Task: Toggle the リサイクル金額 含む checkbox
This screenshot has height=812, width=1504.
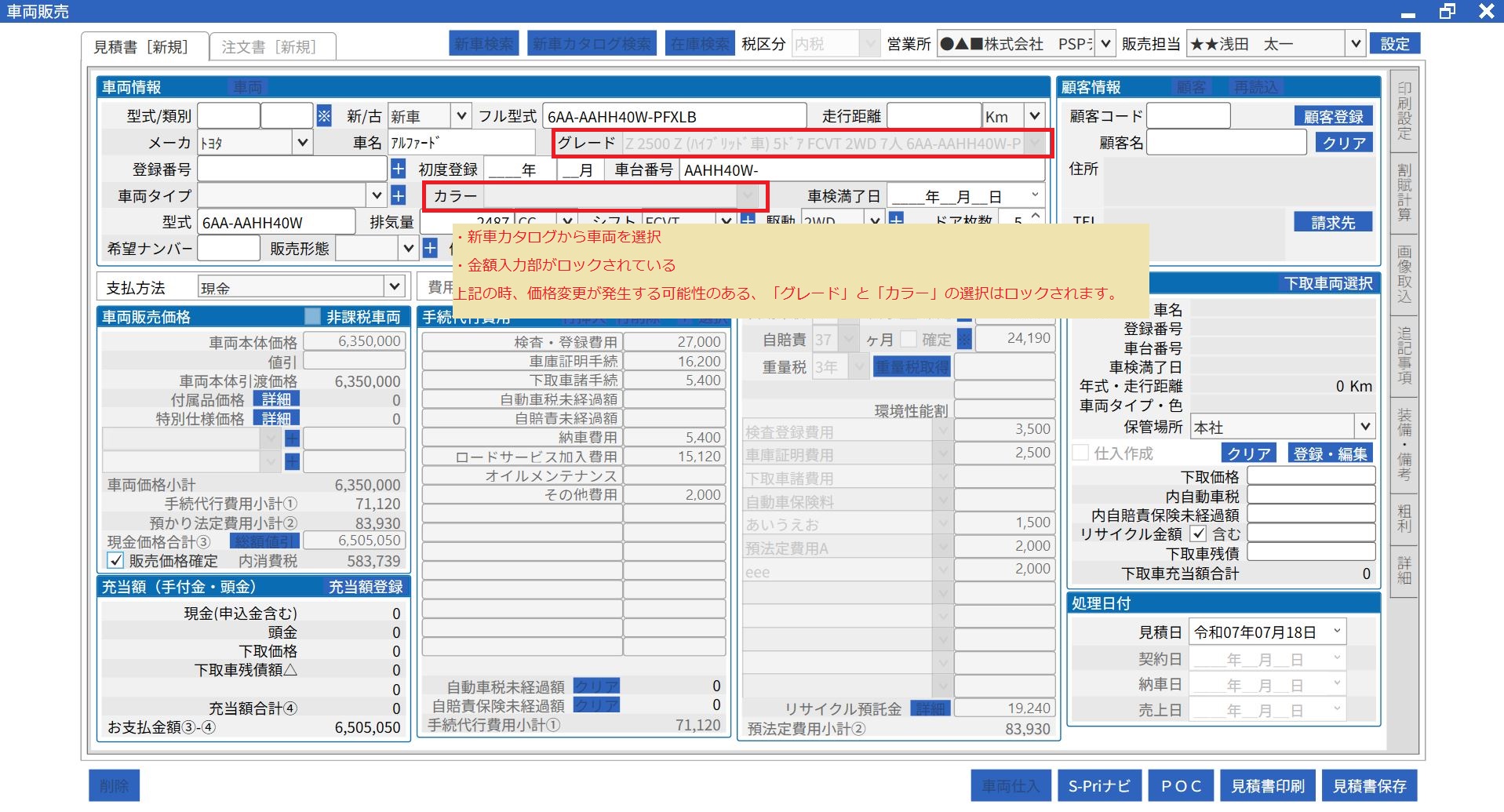Action: pos(1198,534)
